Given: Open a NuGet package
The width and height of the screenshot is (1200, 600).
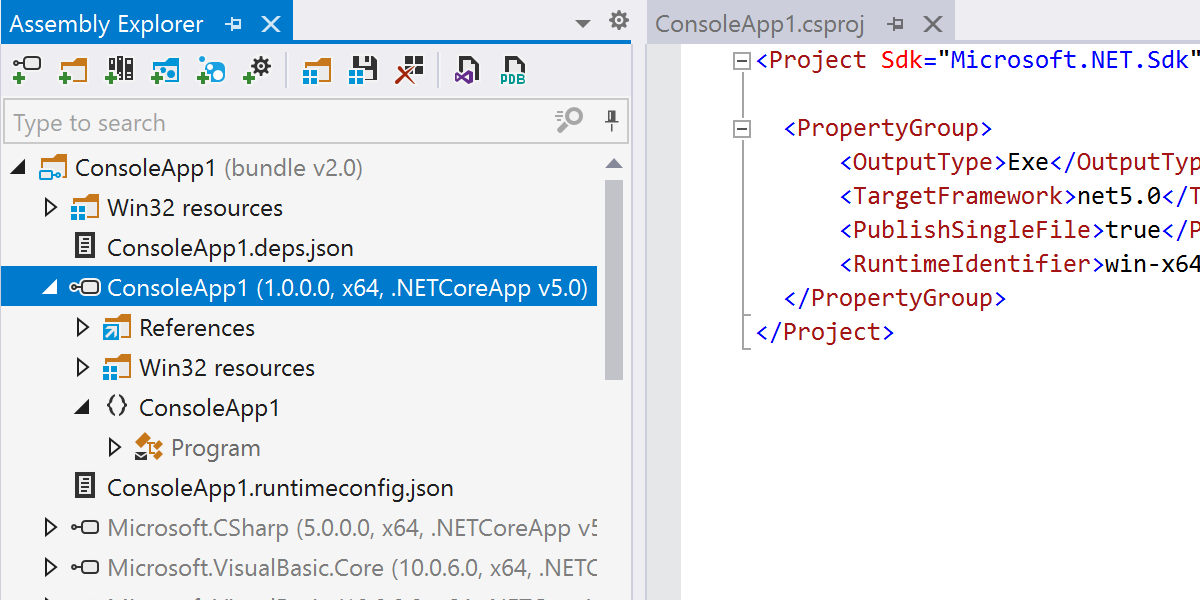Looking at the screenshot, I should click(165, 70).
